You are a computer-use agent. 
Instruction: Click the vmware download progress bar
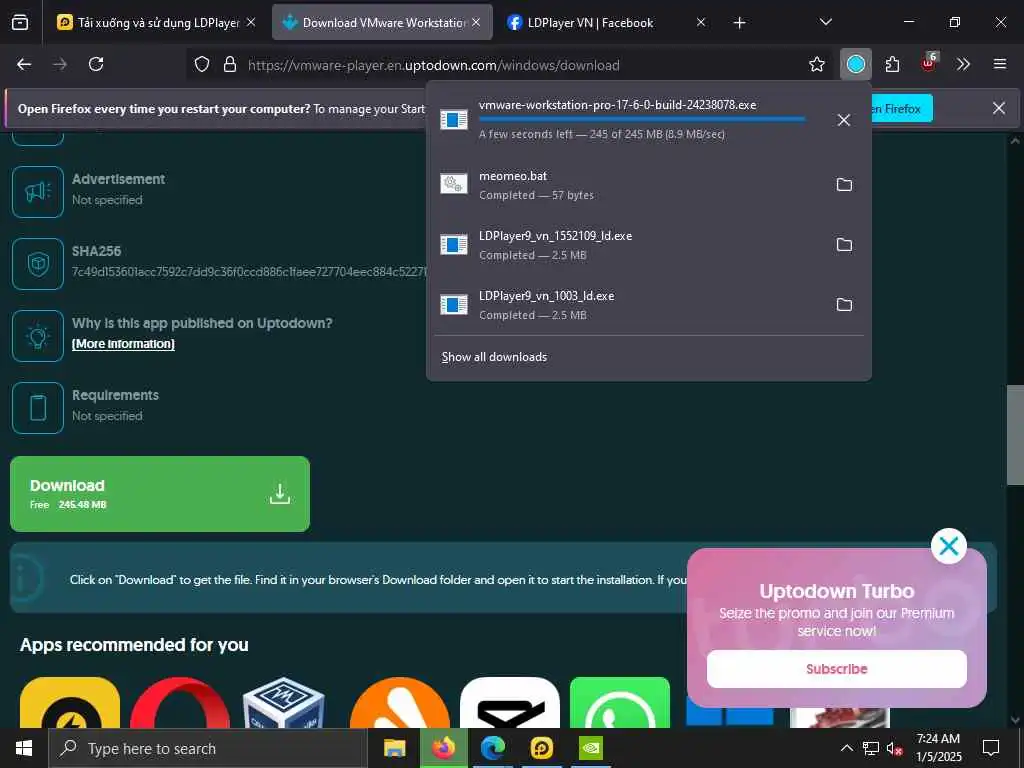tap(642, 119)
